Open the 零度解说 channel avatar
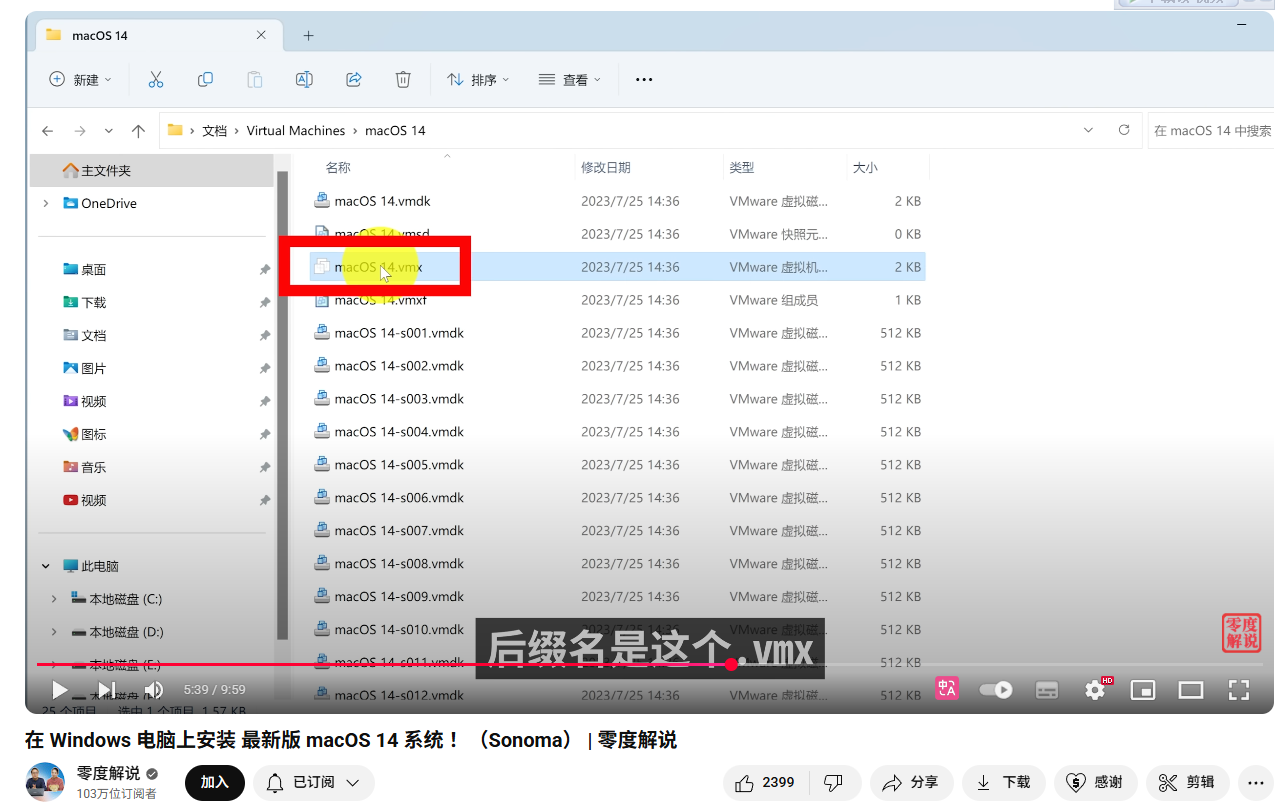This screenshot has width=1281, height=812. [45, 782]
